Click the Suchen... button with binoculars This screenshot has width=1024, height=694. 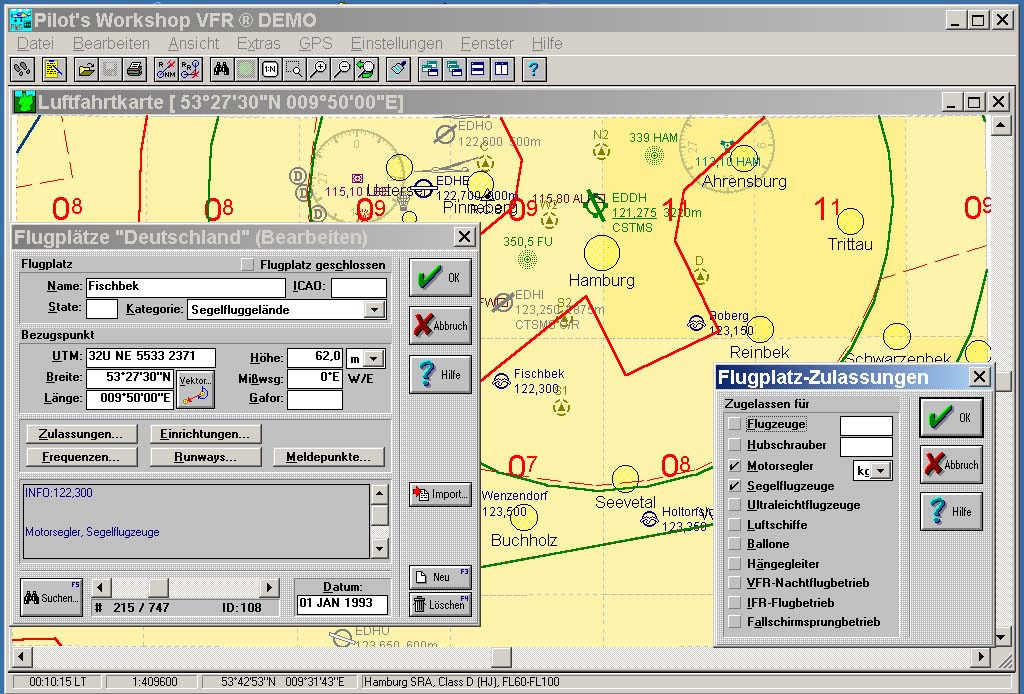coord(52,597)
